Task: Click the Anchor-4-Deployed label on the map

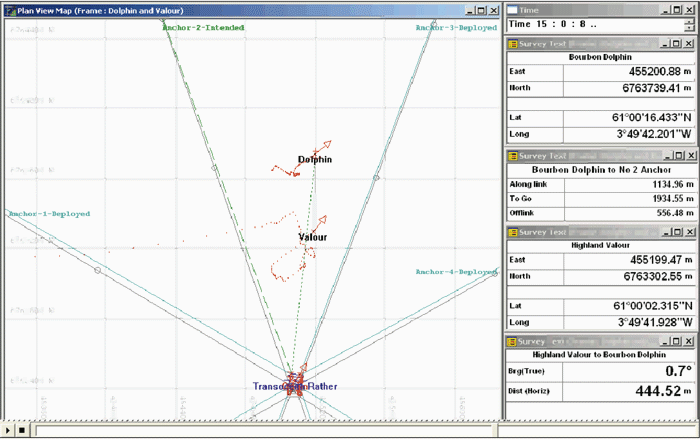Action: pyautogui.click(x=455, y=272)
